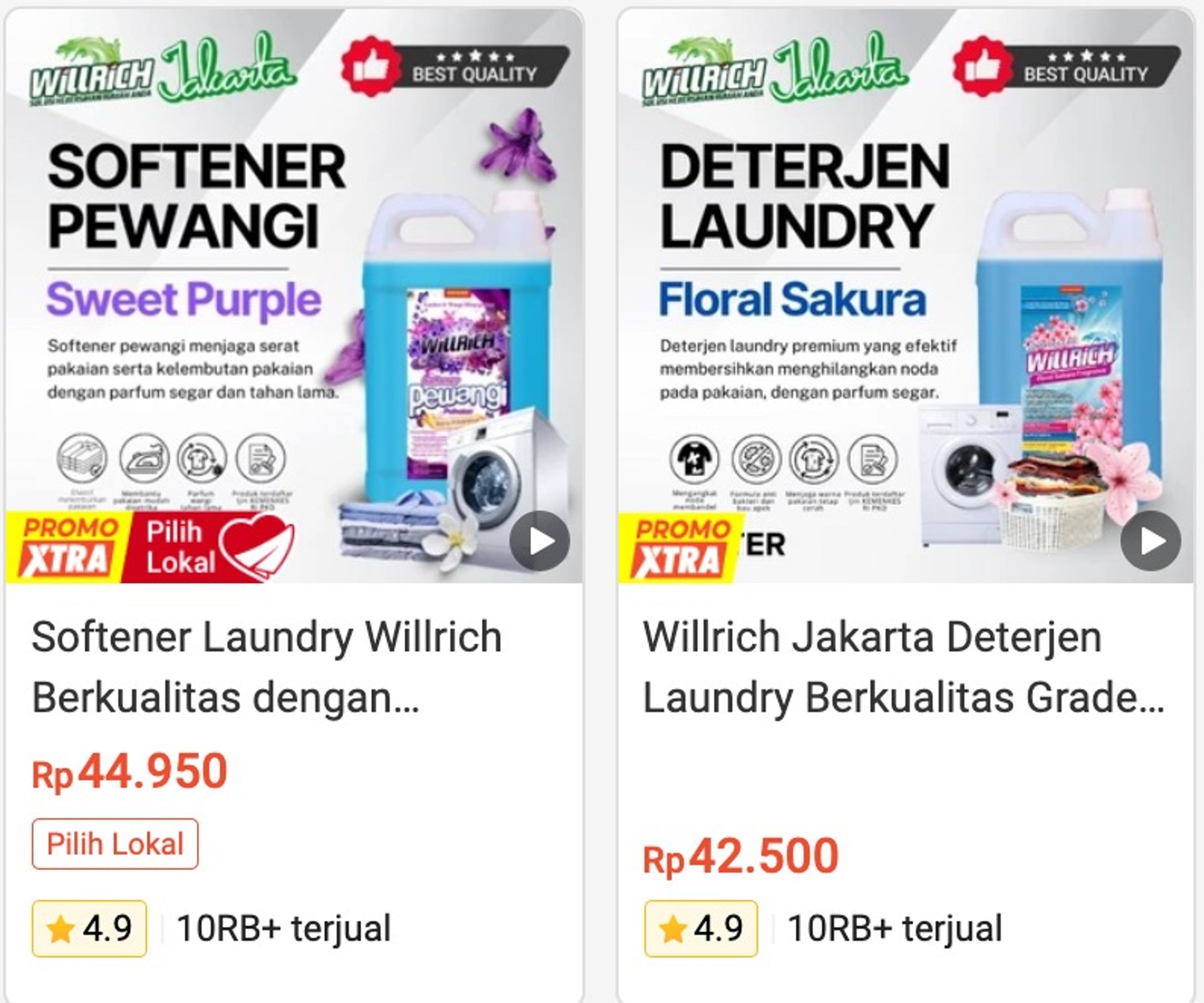
Task: Play the Softener Pewangi product video
Action: (x=540, y=541)
